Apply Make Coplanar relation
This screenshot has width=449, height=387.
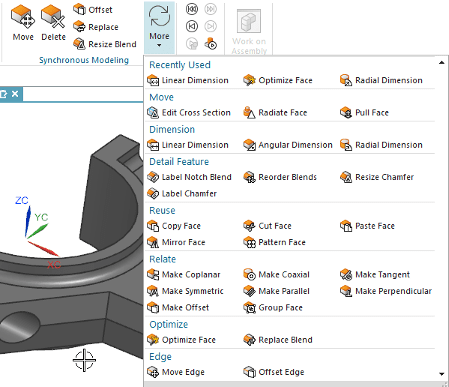point(184,275)
